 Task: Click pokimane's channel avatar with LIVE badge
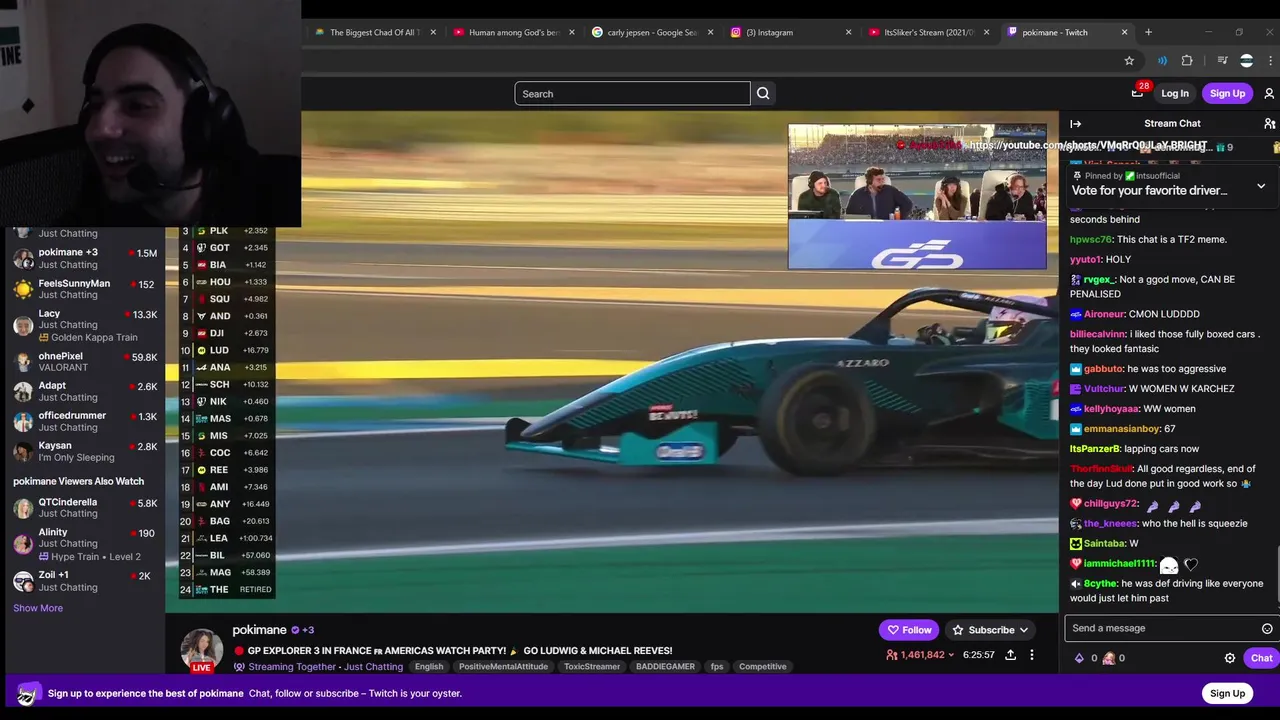201,650
